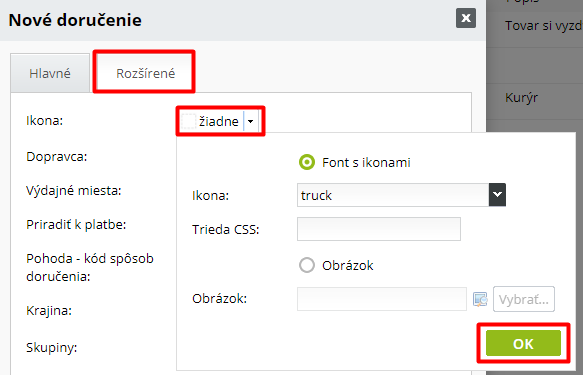Click the Obrázok path input field
583x375 pixels.
382,299
